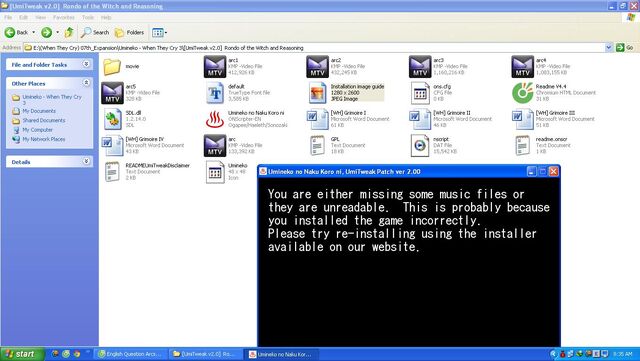This screenshot has height=361, width=640.
Task: Click the Up folder toolbar icon
Action: [69, 32]
